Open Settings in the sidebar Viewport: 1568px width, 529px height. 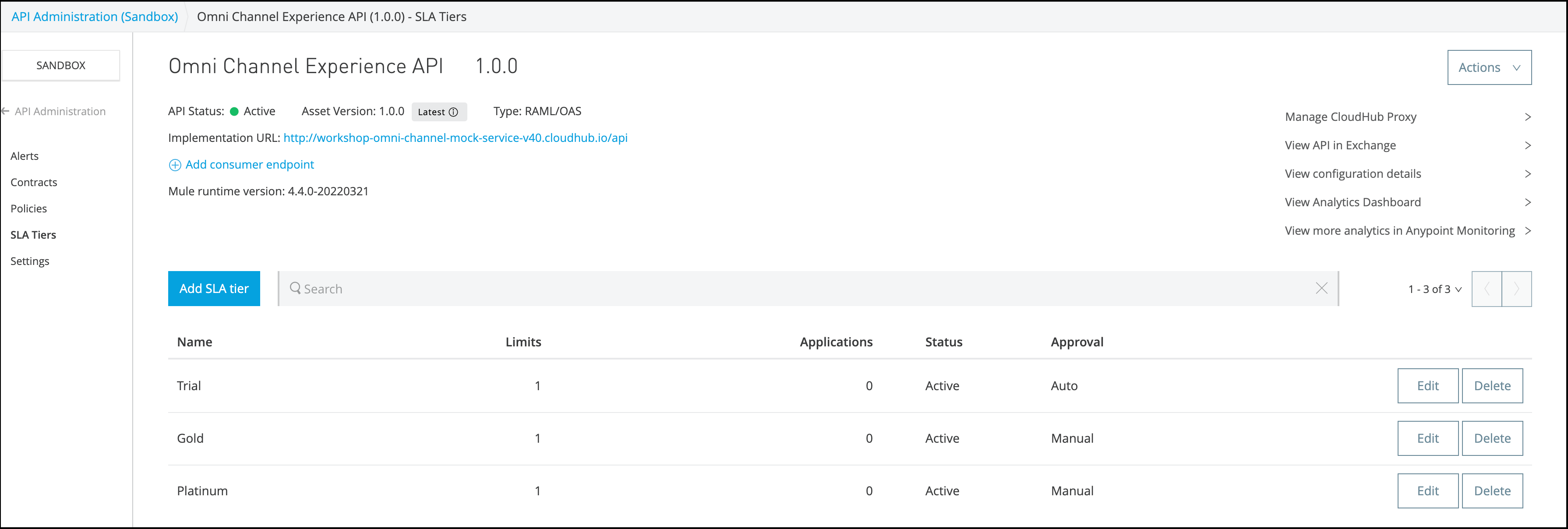[30, 261]
